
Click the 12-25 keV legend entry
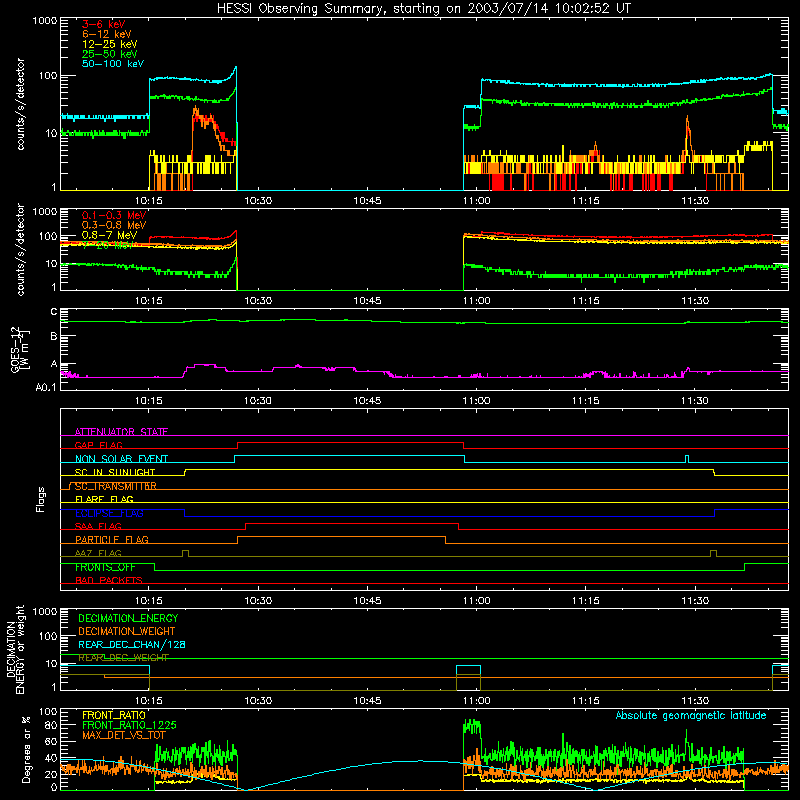110,44
